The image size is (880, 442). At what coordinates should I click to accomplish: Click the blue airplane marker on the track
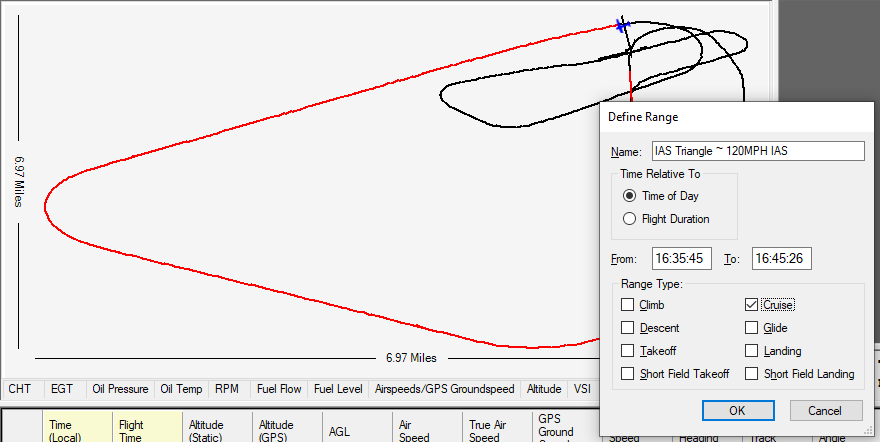coord(622,25)
